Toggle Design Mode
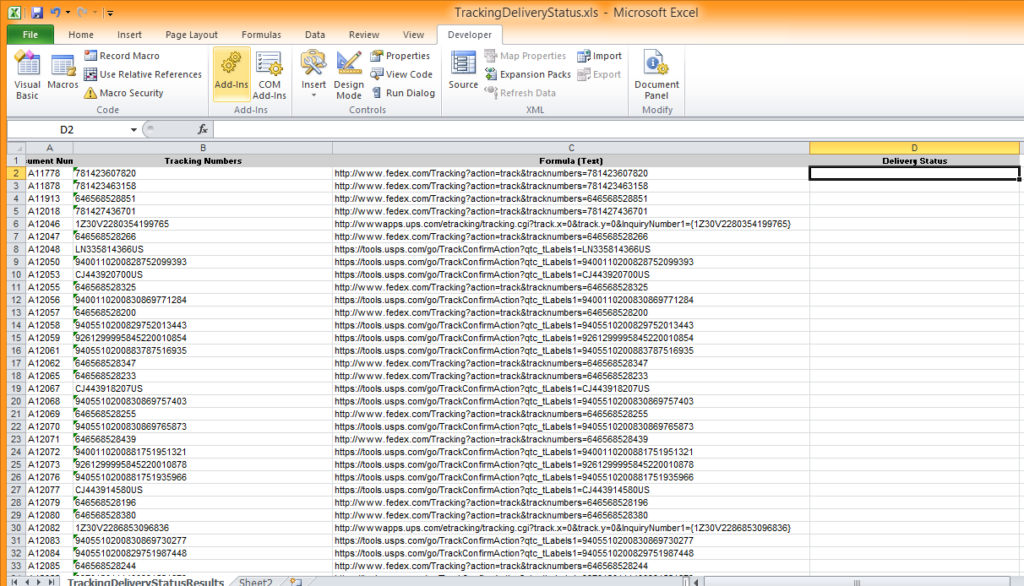The height and width of the screenshot is (586, 1024). (x=349, y=74)
